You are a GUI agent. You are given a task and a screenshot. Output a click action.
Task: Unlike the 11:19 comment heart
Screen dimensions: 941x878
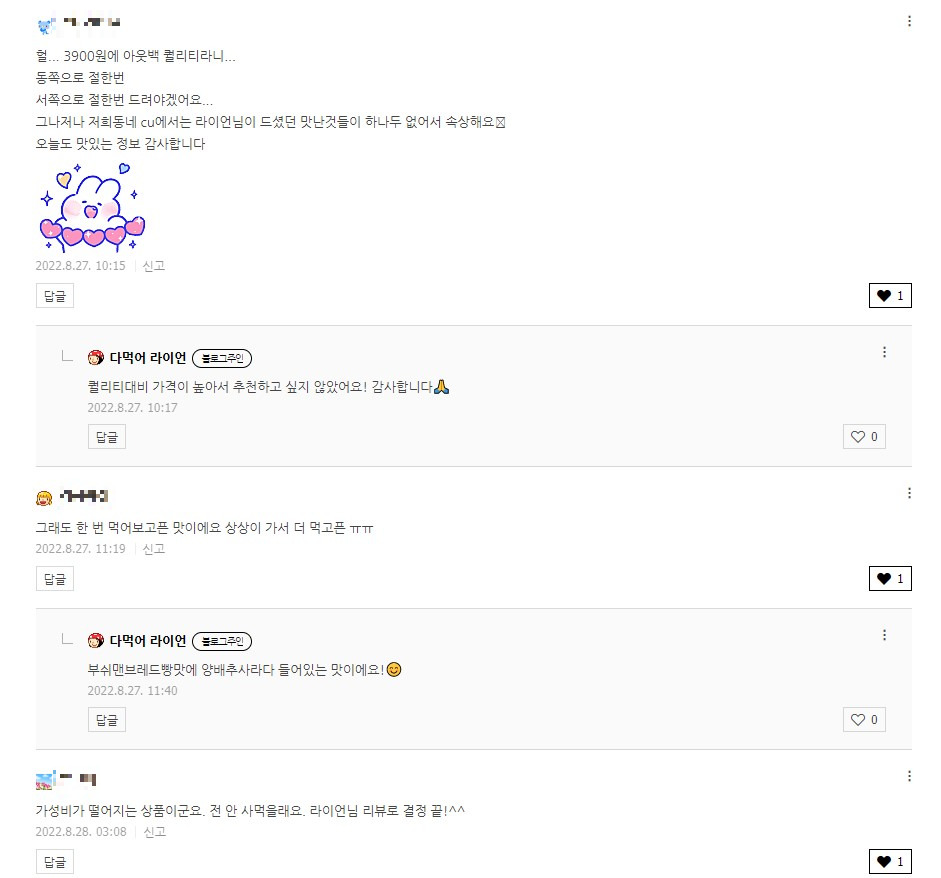tap(890, 579)
